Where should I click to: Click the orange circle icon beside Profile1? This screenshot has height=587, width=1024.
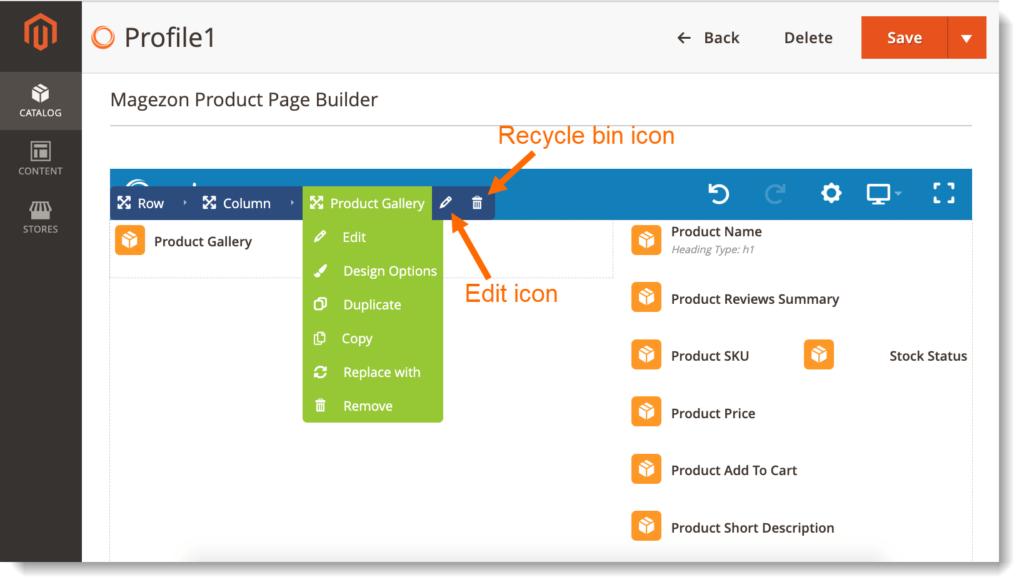pos(103,38)
